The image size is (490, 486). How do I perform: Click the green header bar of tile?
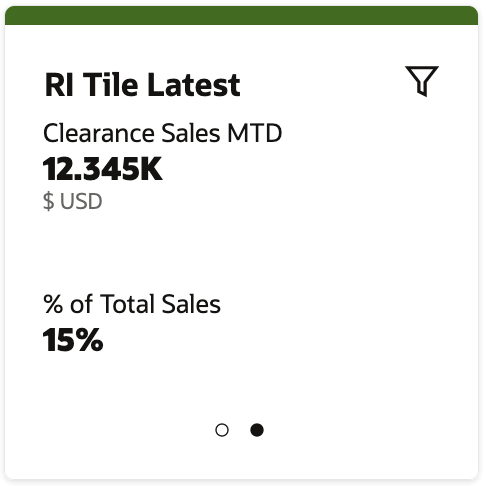pyautogui.click(x=241, y=15)
